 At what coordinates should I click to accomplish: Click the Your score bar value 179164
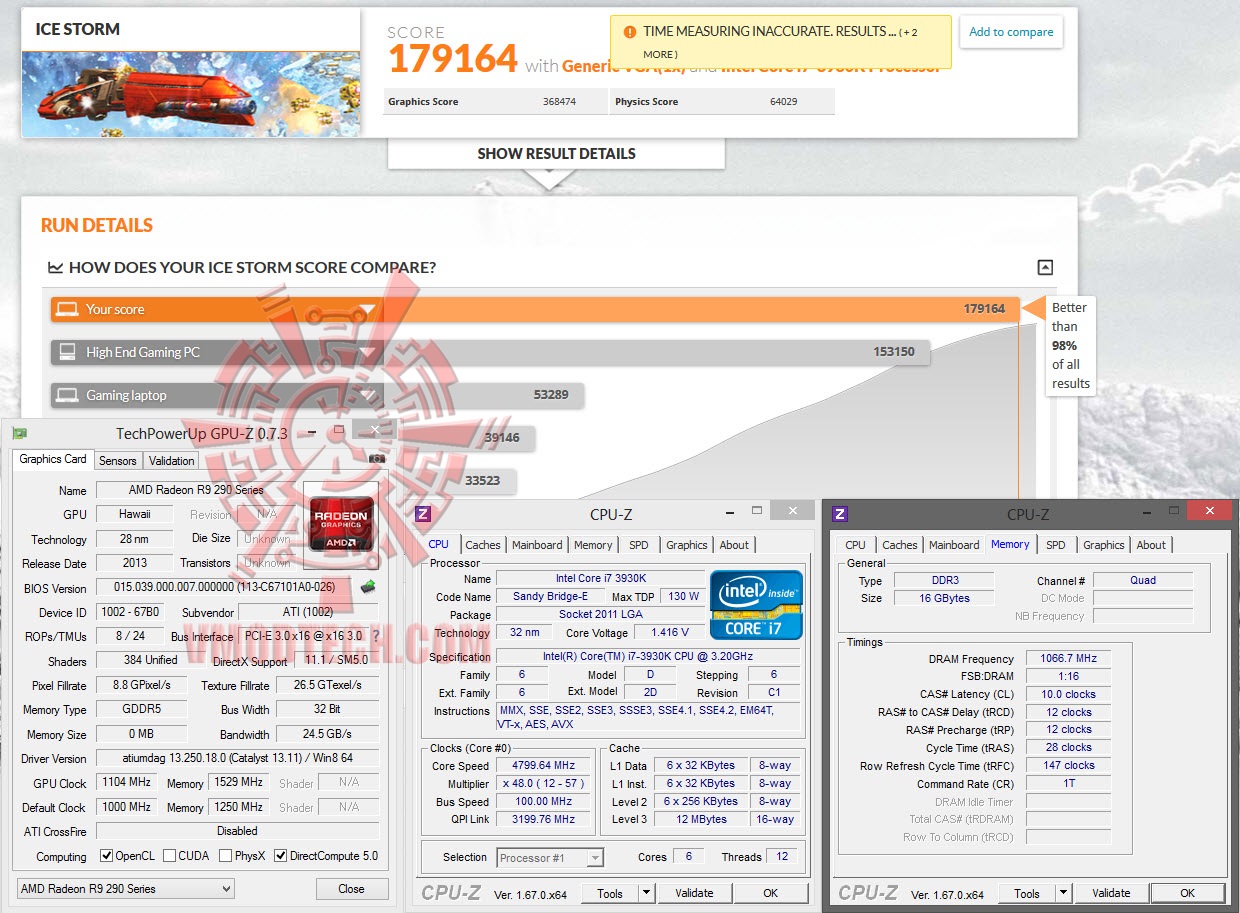point(984,309)
